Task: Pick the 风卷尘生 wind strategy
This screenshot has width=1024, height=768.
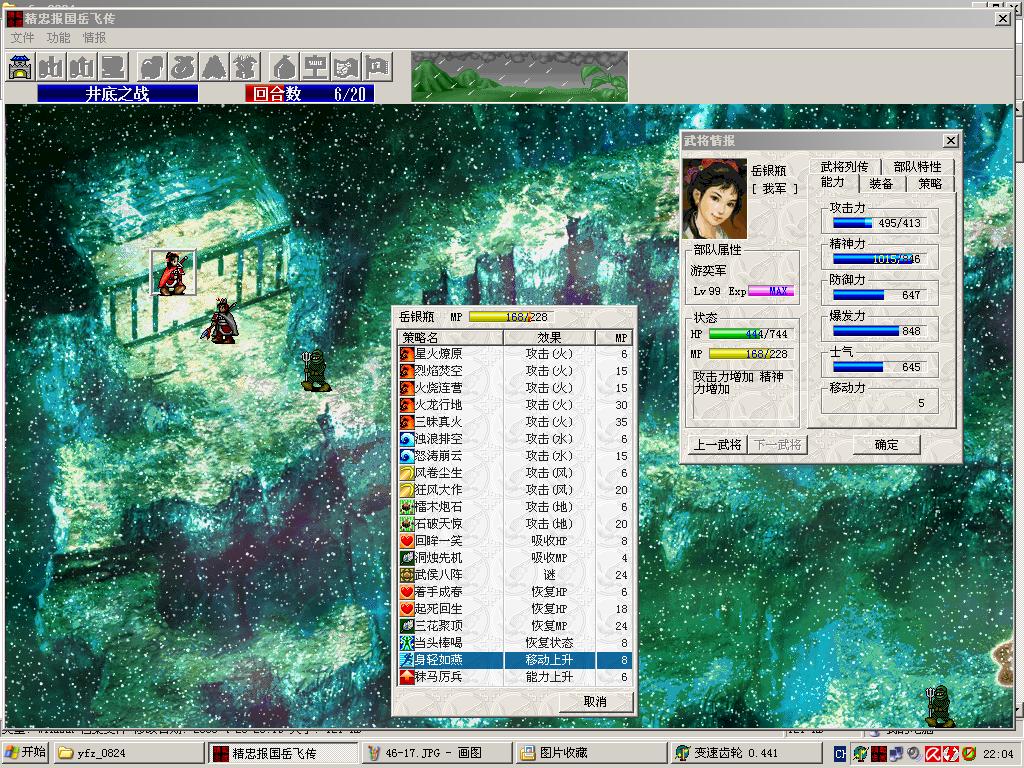Action: click(440, 473)
